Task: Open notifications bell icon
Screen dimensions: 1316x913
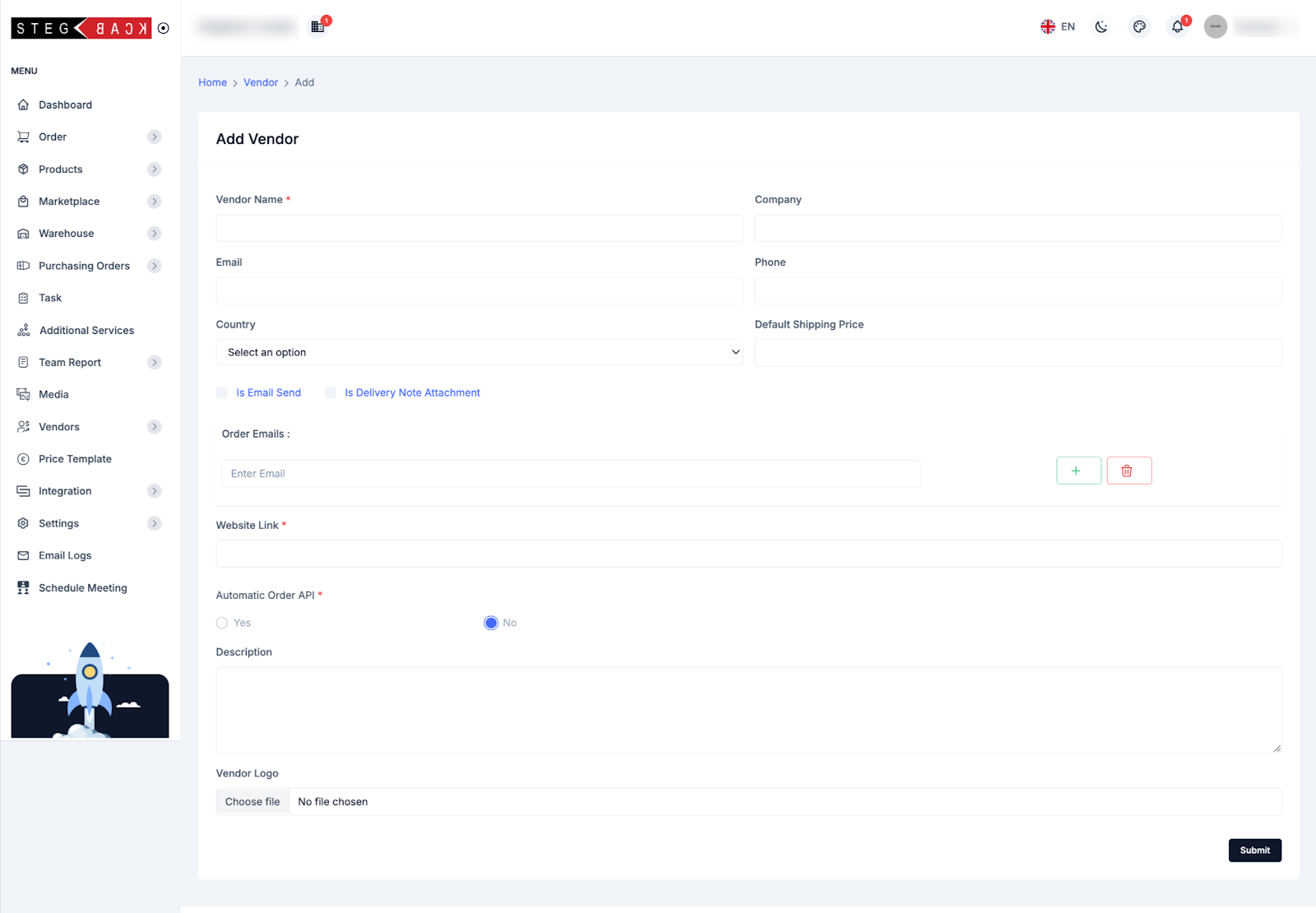Action: point(1178,26)
